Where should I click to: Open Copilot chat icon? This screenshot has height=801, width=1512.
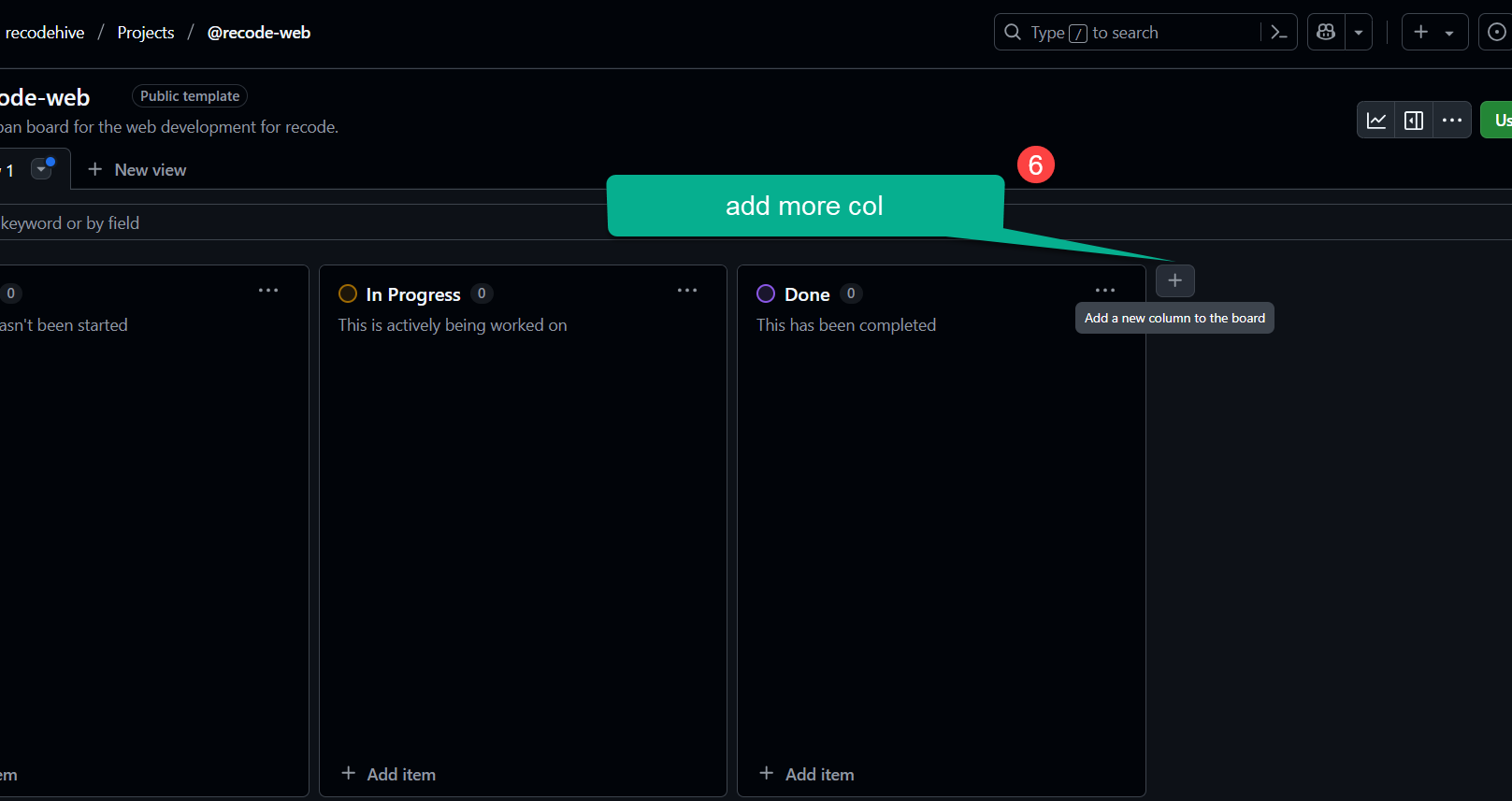coord(1326,33)
